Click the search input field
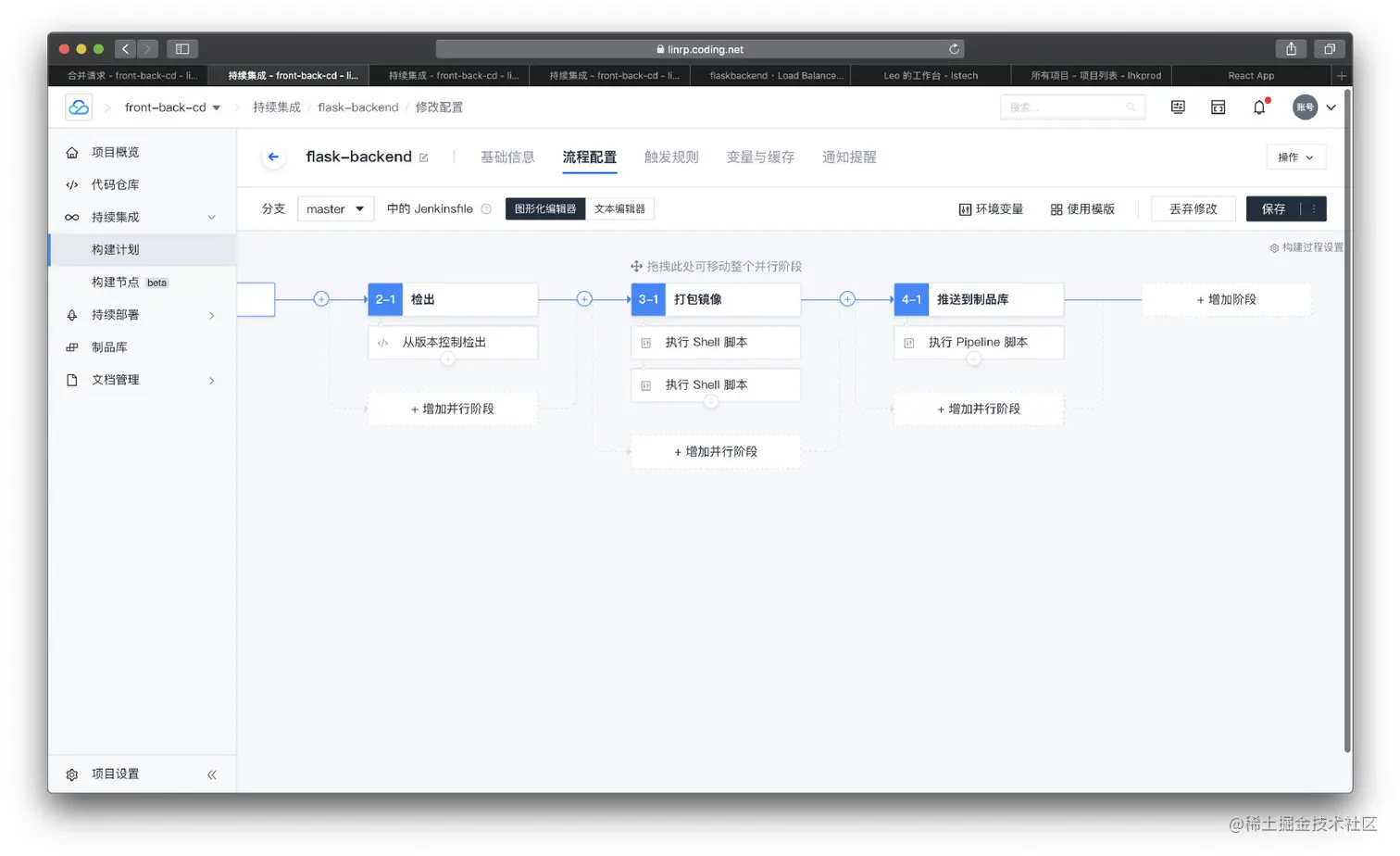The width and height of the screenshot is (1400, 856). pyautogui.click(x=1072, y=107)
